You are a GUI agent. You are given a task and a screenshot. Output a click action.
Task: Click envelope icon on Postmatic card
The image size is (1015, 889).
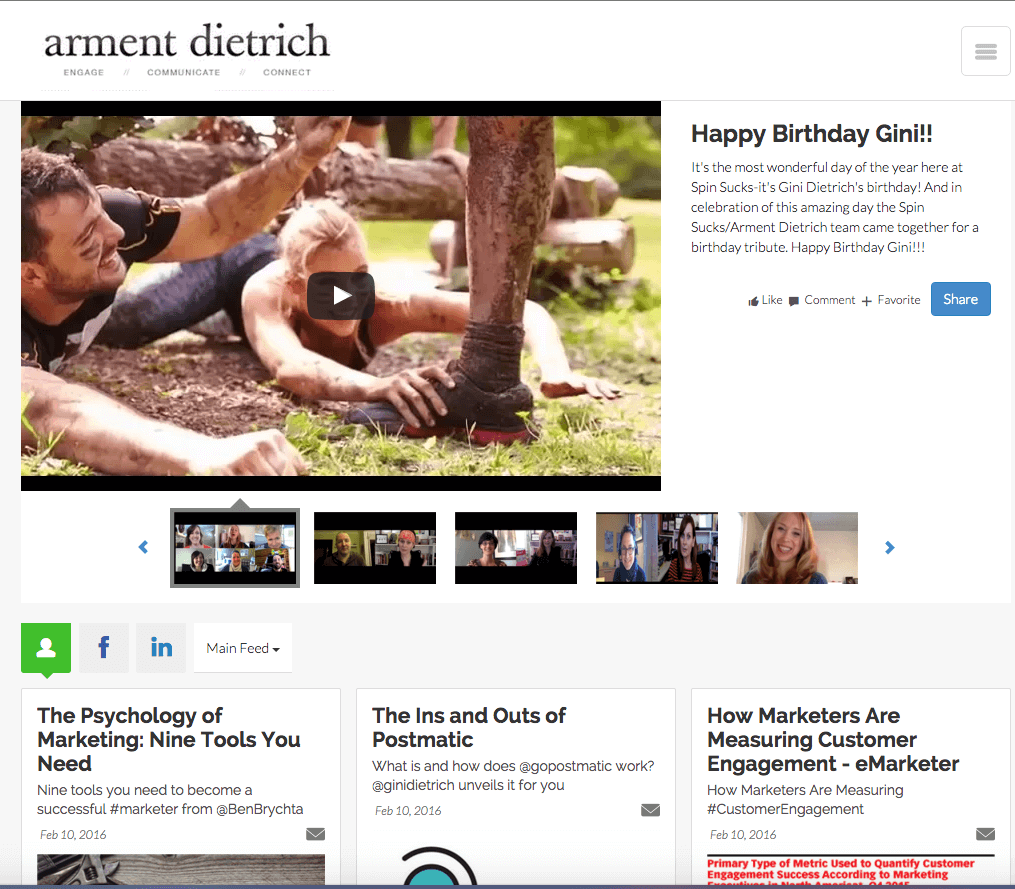coord(650,810)
